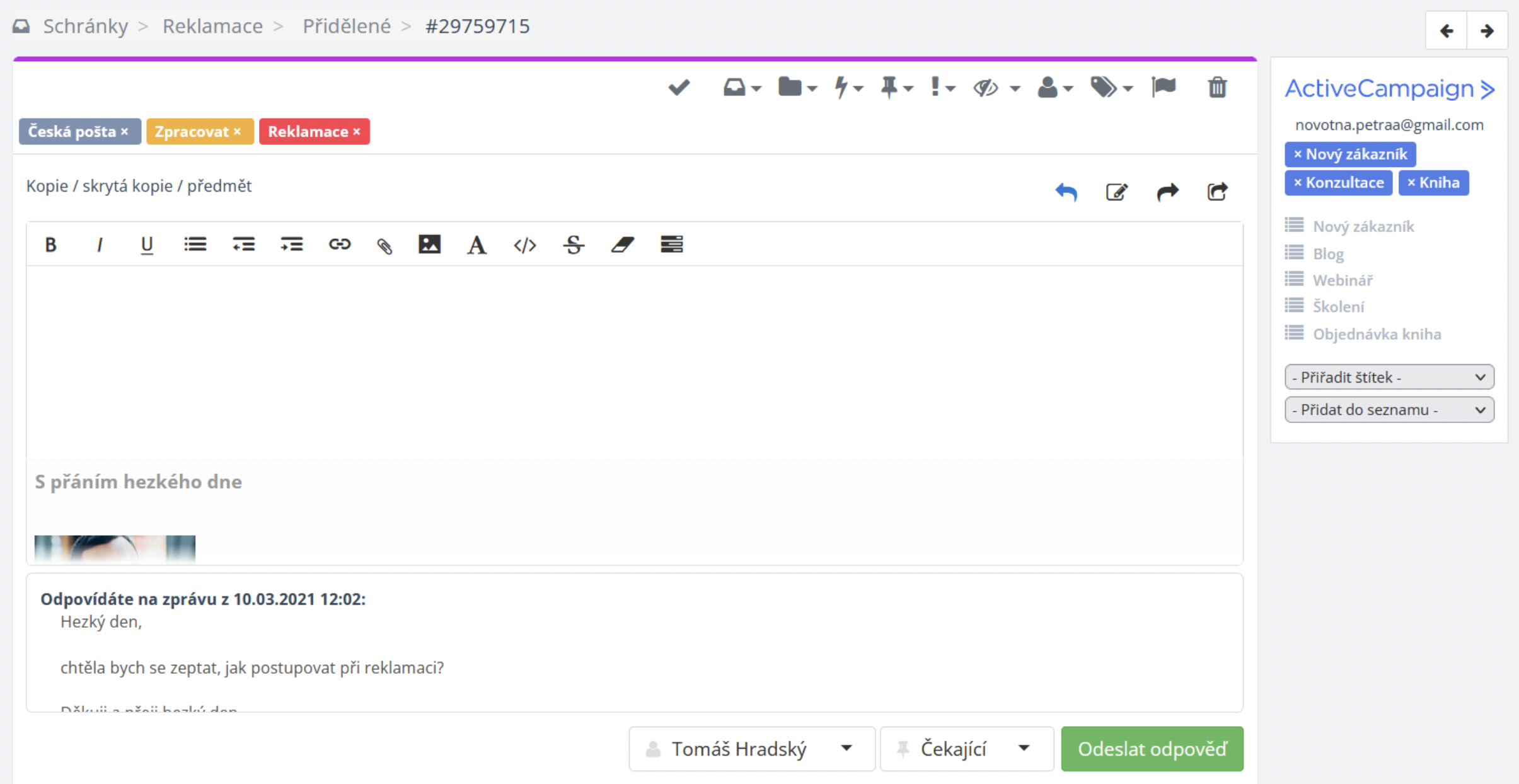Click the flag icon in toolbar

(1164, 87)
